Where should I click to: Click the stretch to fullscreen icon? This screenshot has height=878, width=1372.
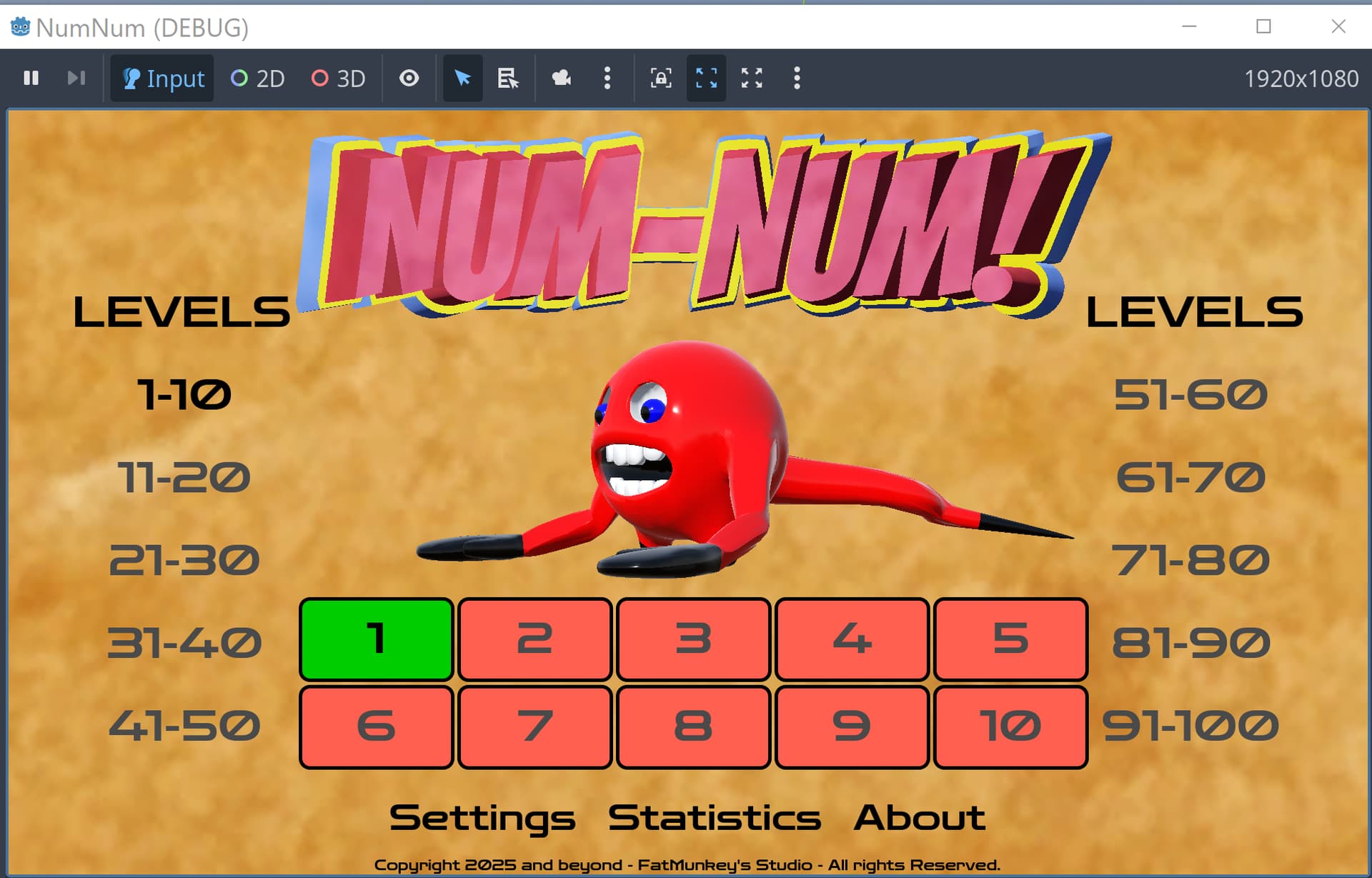[x=752, y=78]
